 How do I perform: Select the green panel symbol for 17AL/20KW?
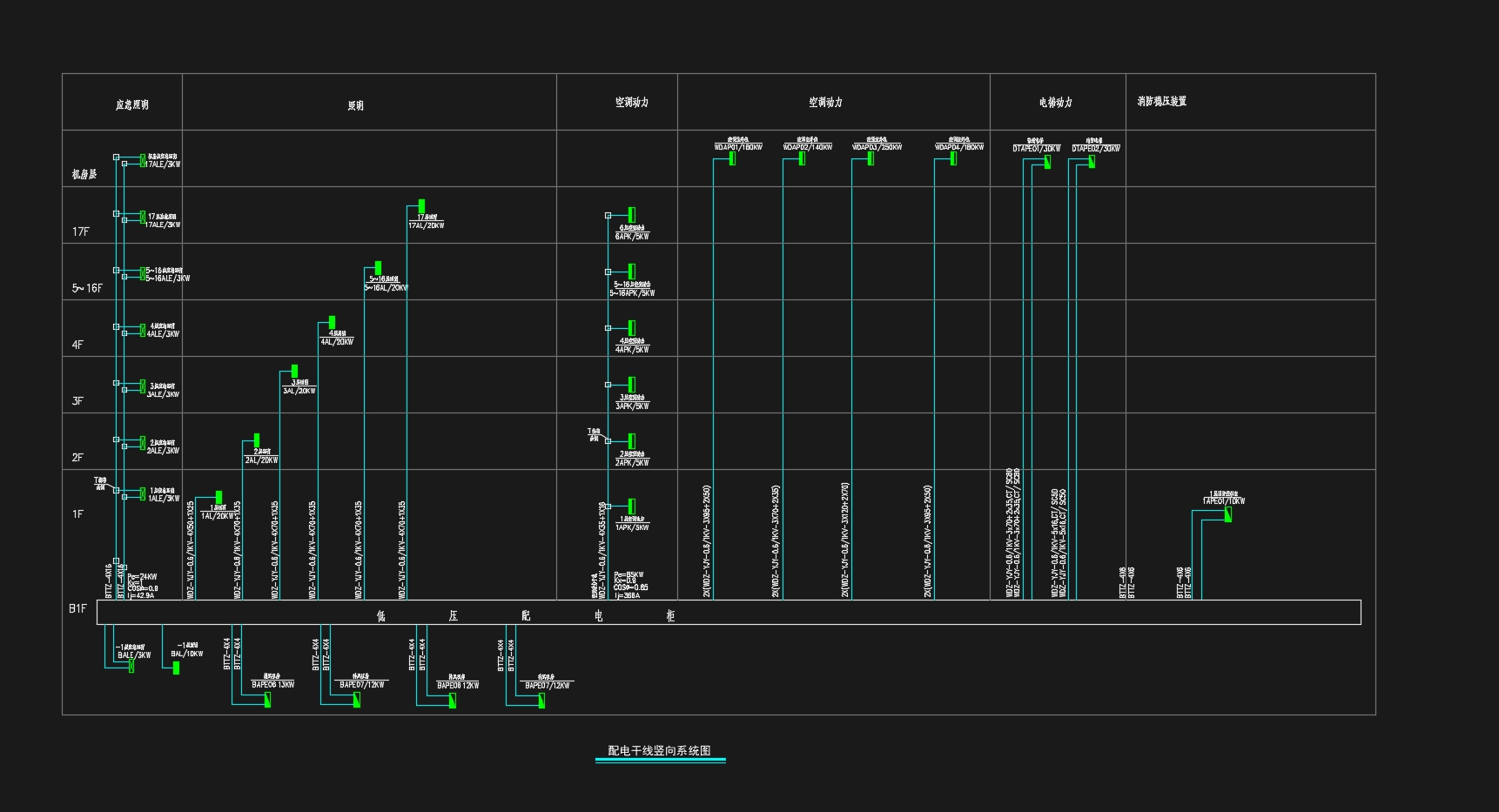pyautogui.click(x=422, y=206)
